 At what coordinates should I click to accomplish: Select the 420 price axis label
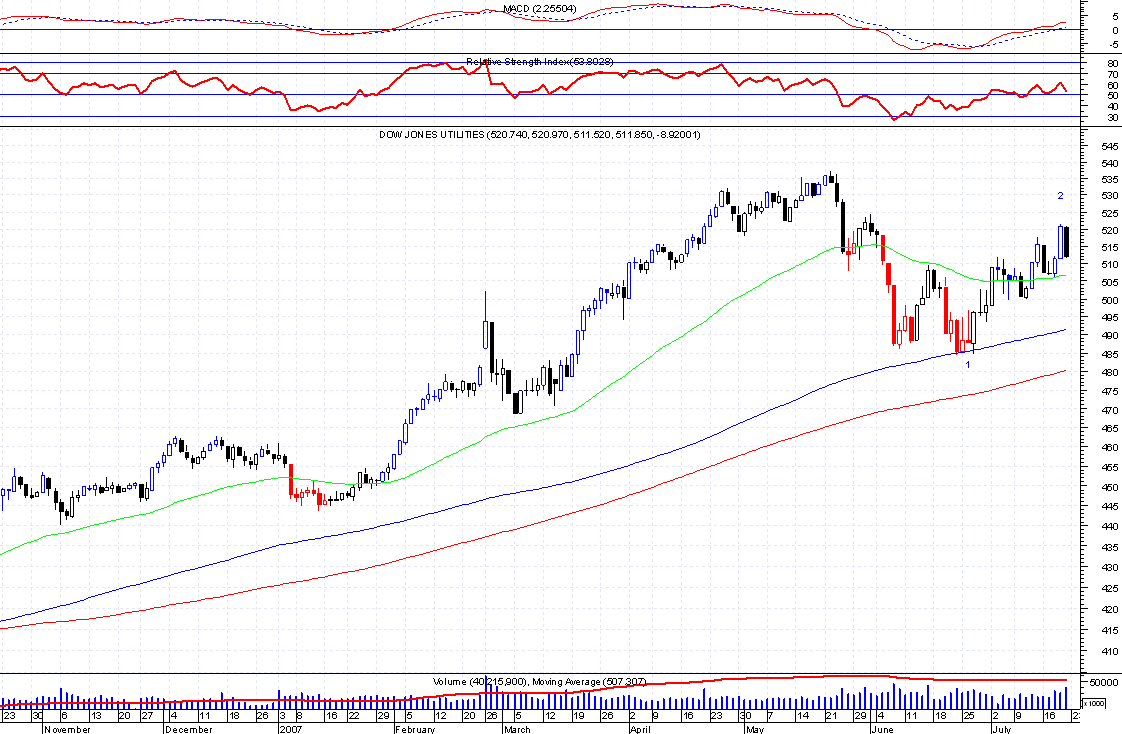1109,610
